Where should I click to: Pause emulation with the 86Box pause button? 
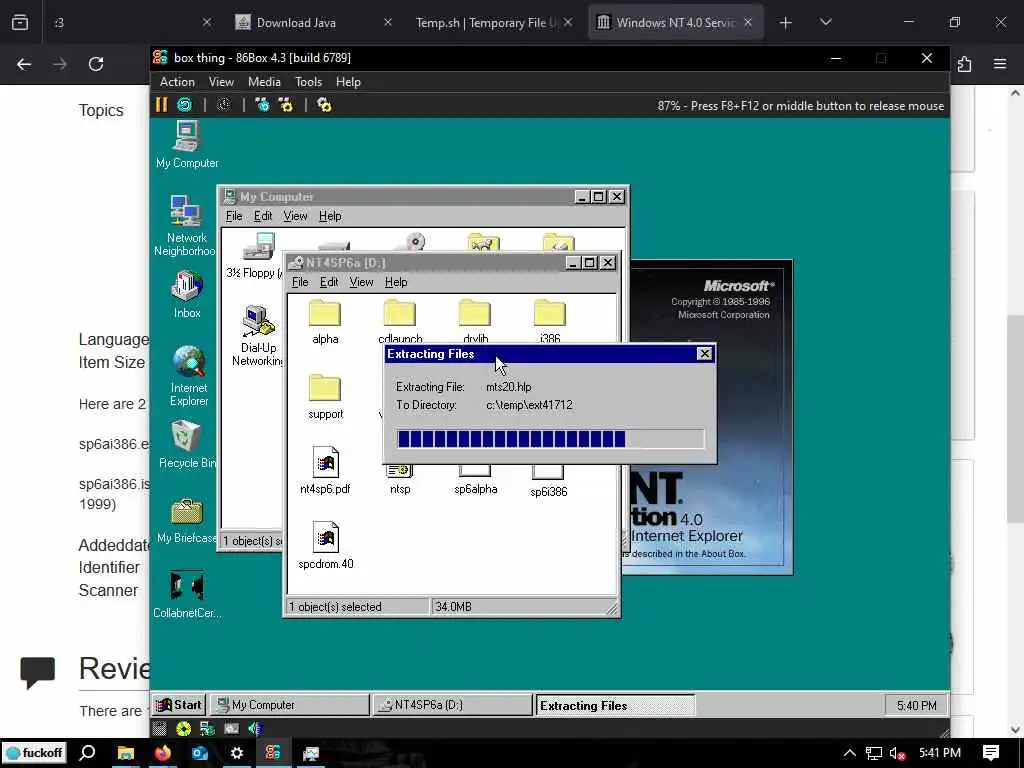tap(161, 104)
